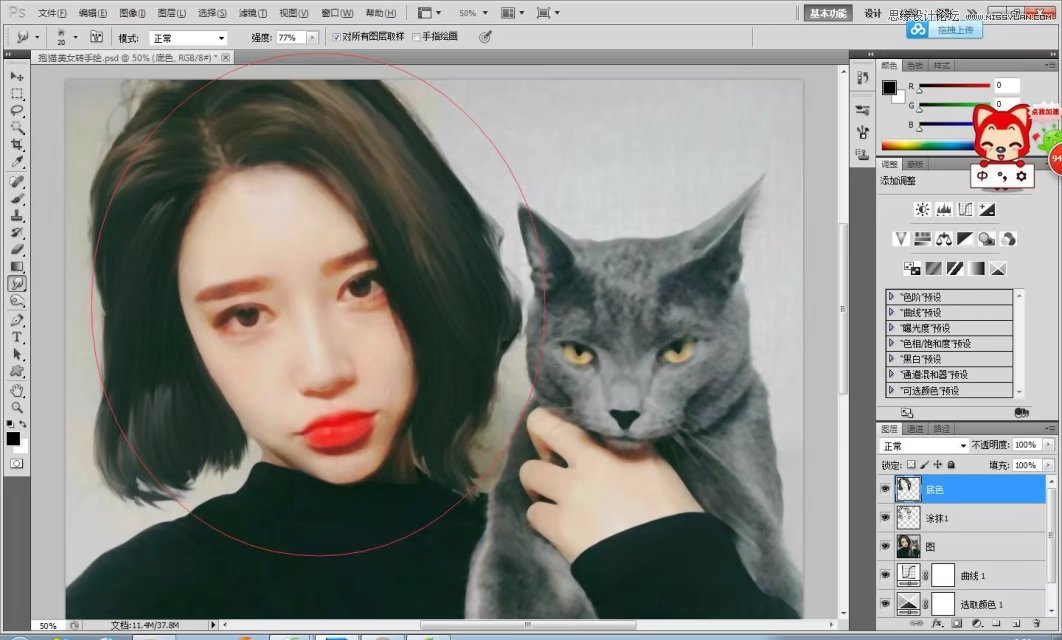1062x640 pixels.
Task: Toggle Quick Mask mode
Action: click(16, 463)
